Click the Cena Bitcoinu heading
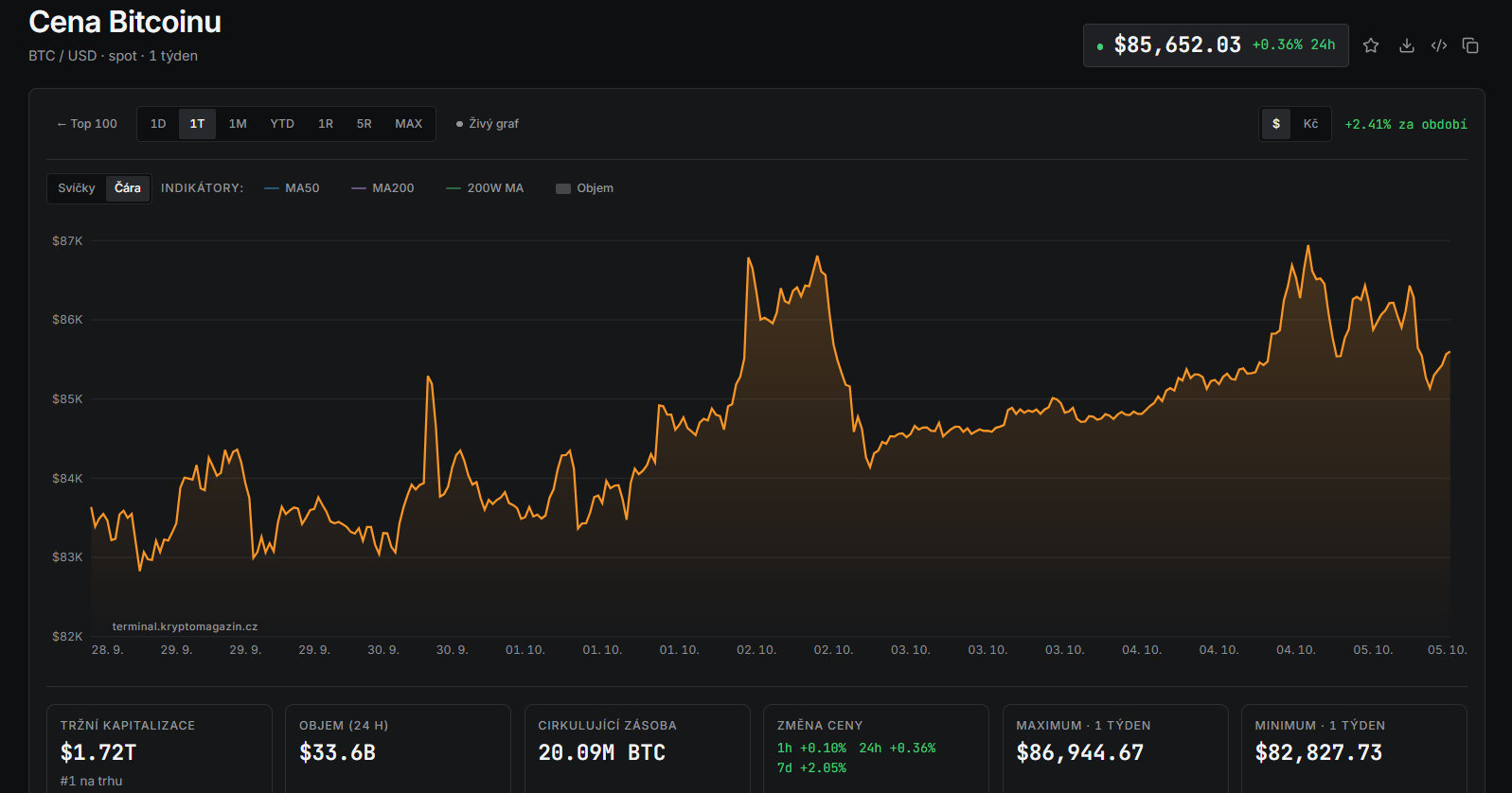1512x793 pixels. 125,22
